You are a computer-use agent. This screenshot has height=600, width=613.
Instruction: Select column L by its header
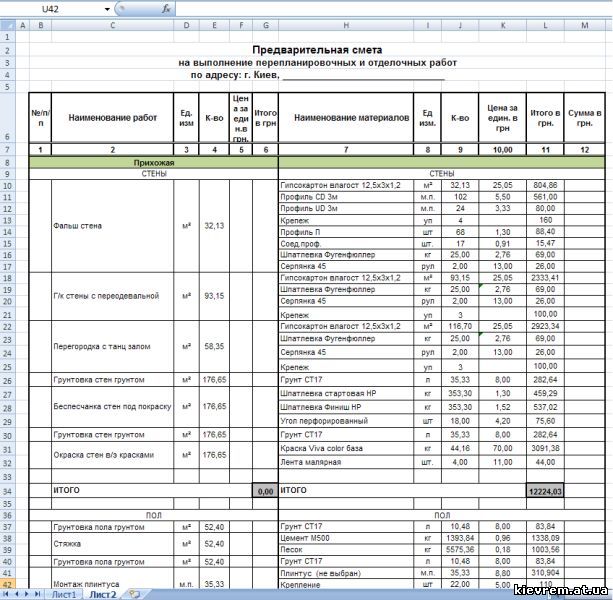(x=545, y=25)
